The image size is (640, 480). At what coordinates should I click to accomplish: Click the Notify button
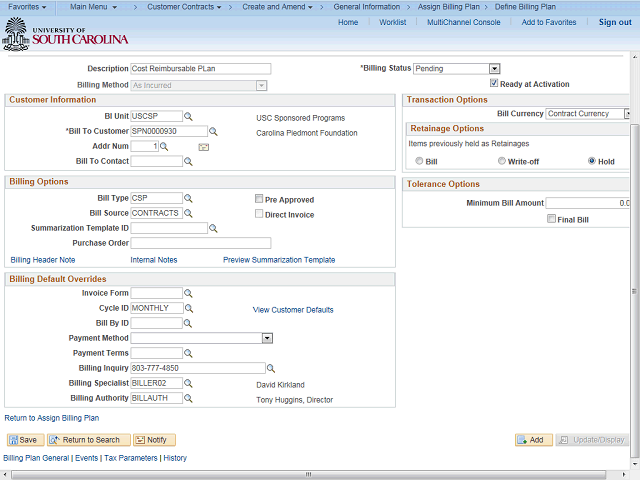point(154,440)
